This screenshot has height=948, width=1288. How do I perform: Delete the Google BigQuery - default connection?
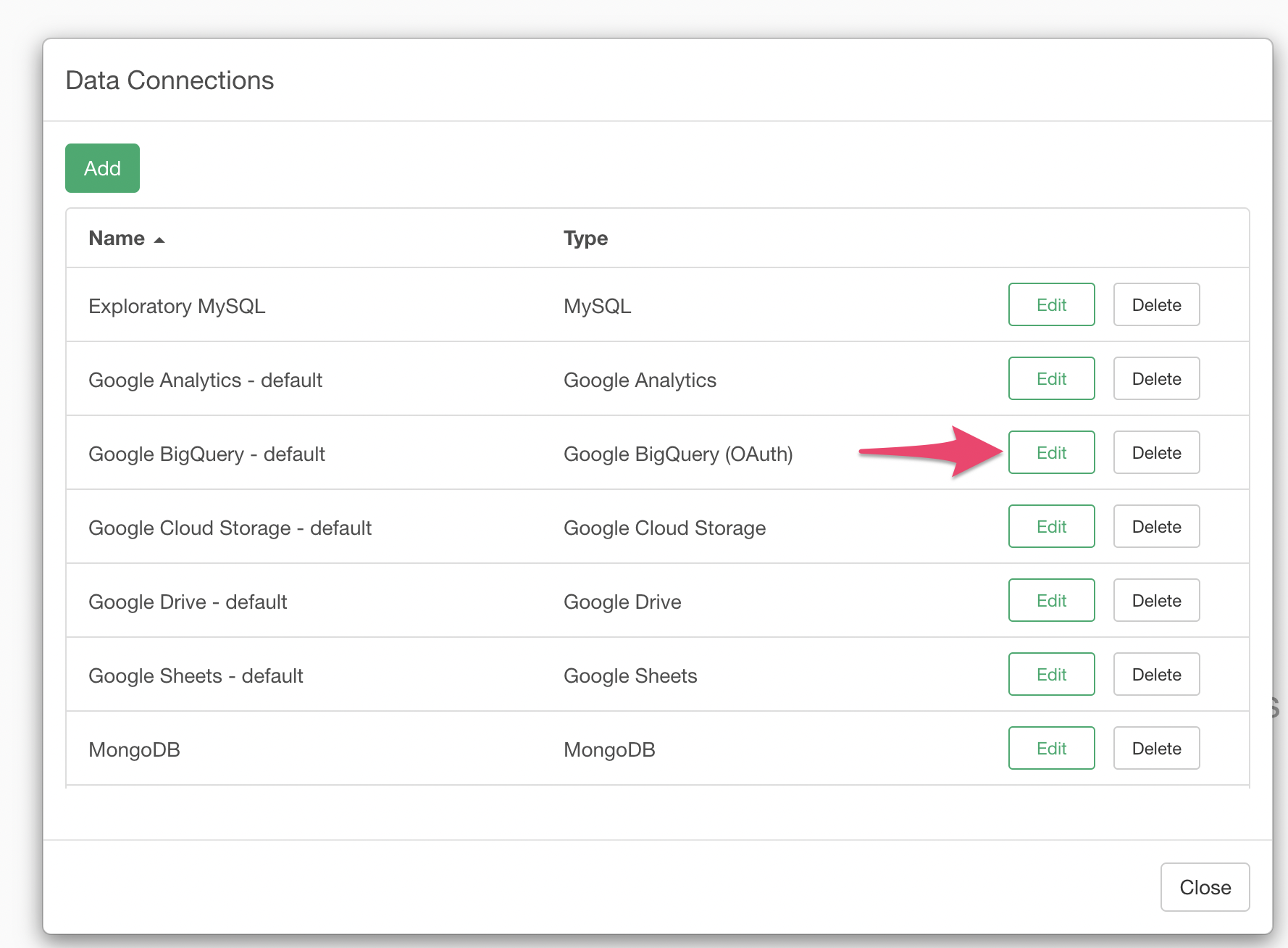point(1156,453)
